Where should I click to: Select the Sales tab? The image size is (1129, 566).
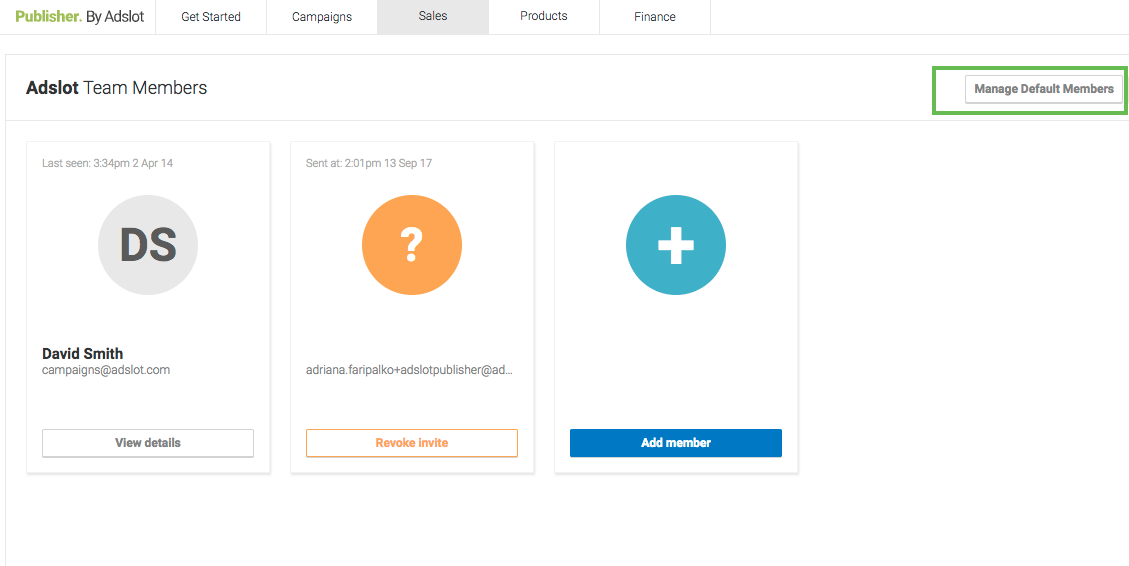pyautogui.click(x=433, y=17)
